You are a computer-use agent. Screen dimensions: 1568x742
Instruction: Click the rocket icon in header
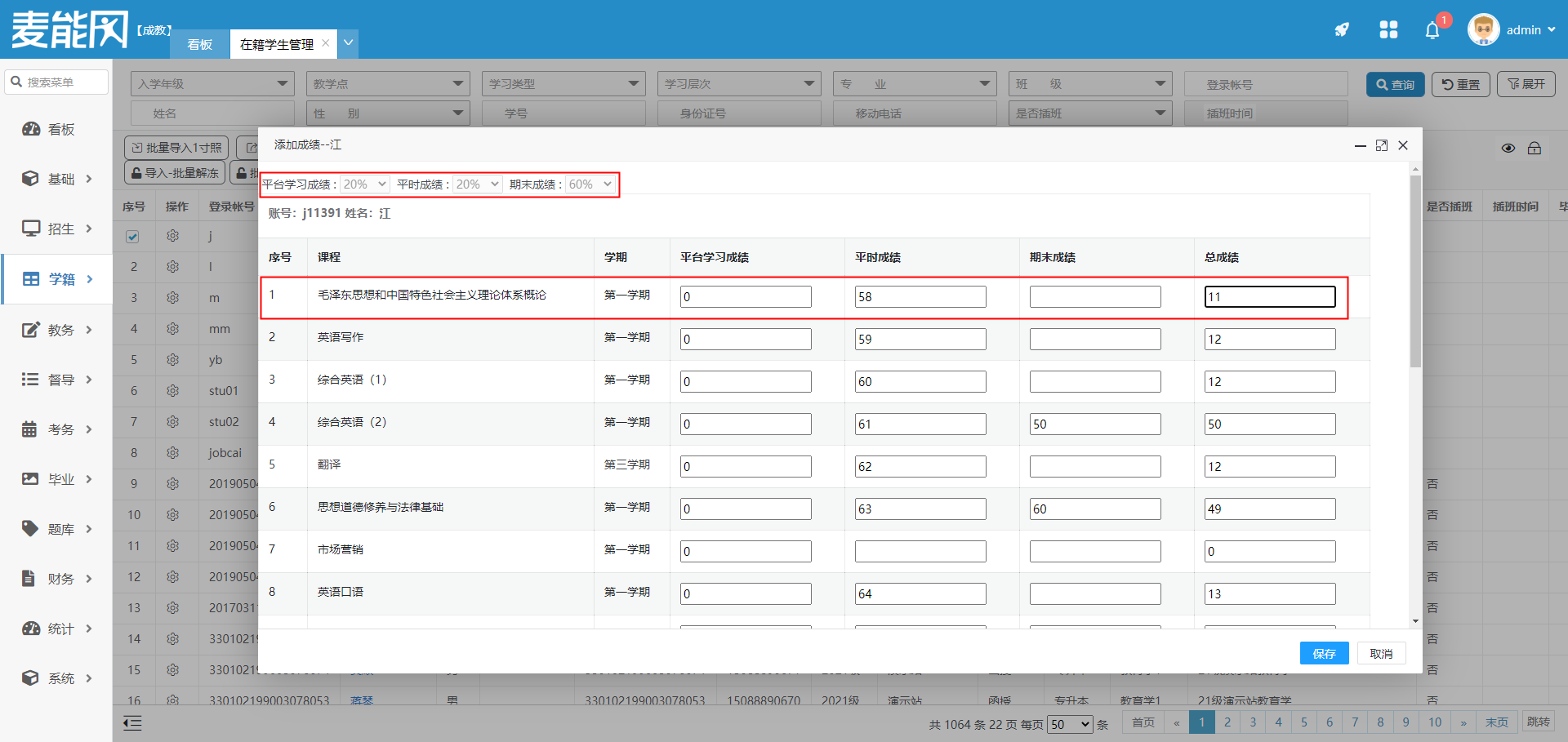1342,30
